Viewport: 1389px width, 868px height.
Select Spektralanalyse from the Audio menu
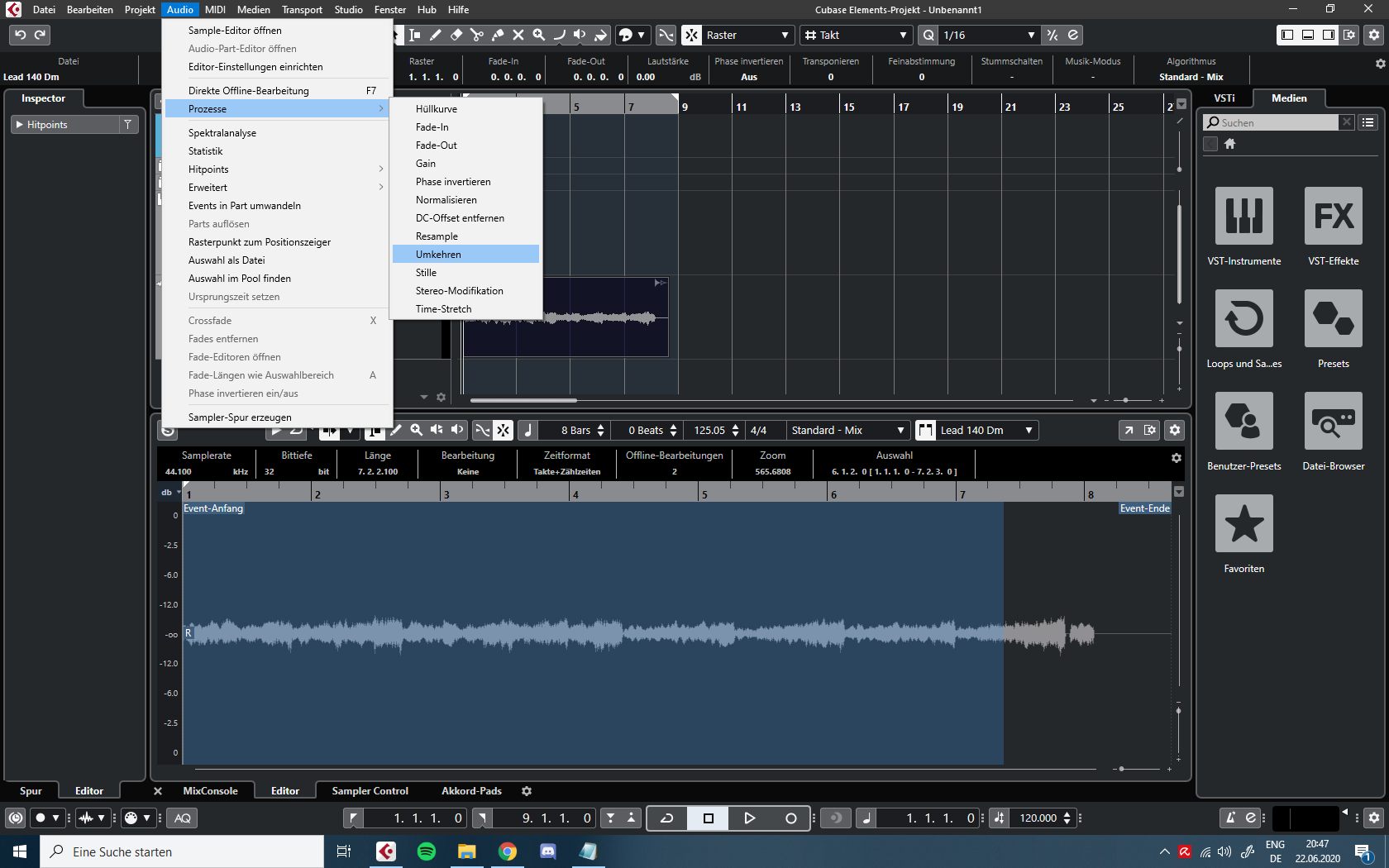click(x=276, y=133)
